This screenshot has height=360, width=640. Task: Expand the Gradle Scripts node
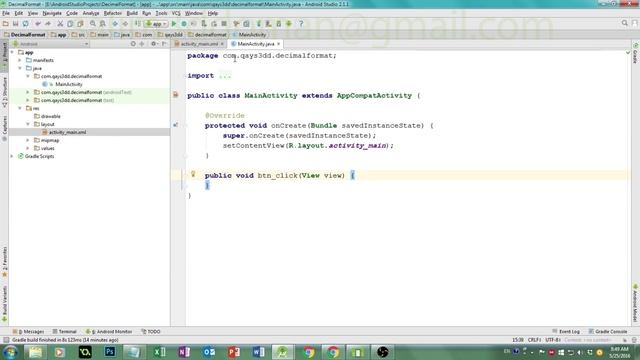(12, 156)
